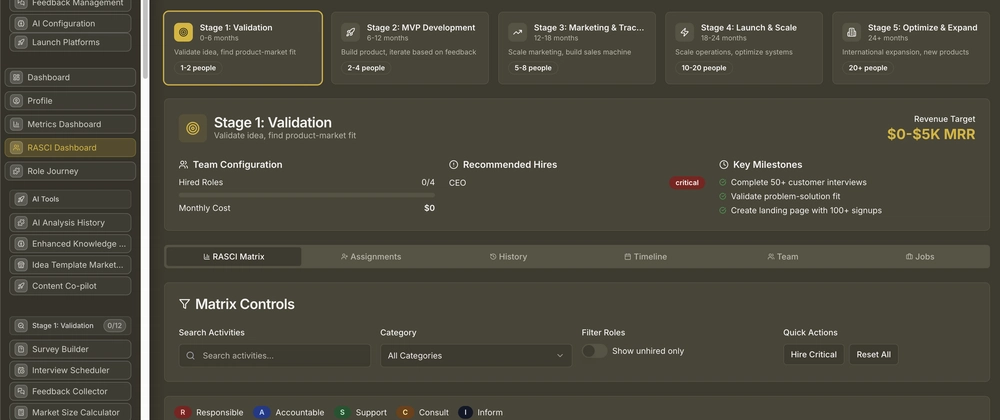The image size is (1000, 420).
Task: Go to Dashboard sidebar item
Action: coord(70,77)
